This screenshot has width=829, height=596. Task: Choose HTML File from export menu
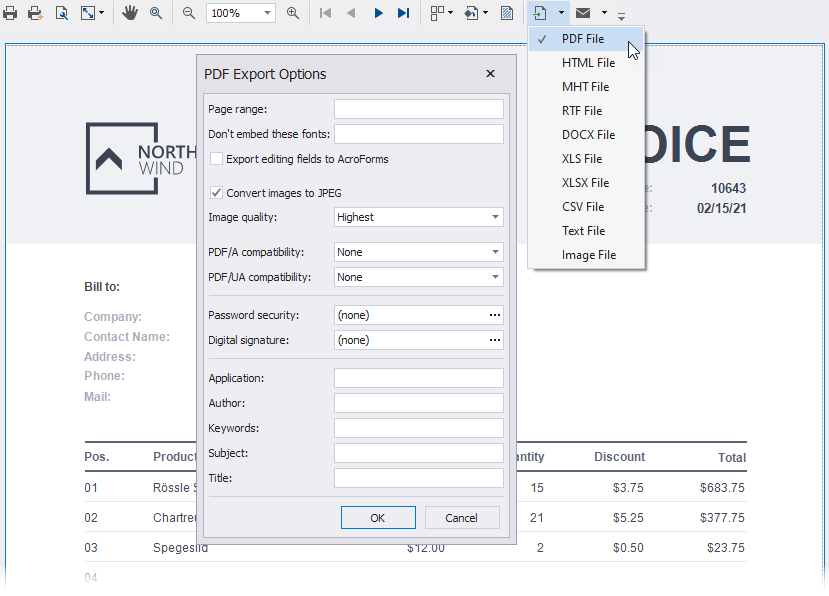pos(586,63)
